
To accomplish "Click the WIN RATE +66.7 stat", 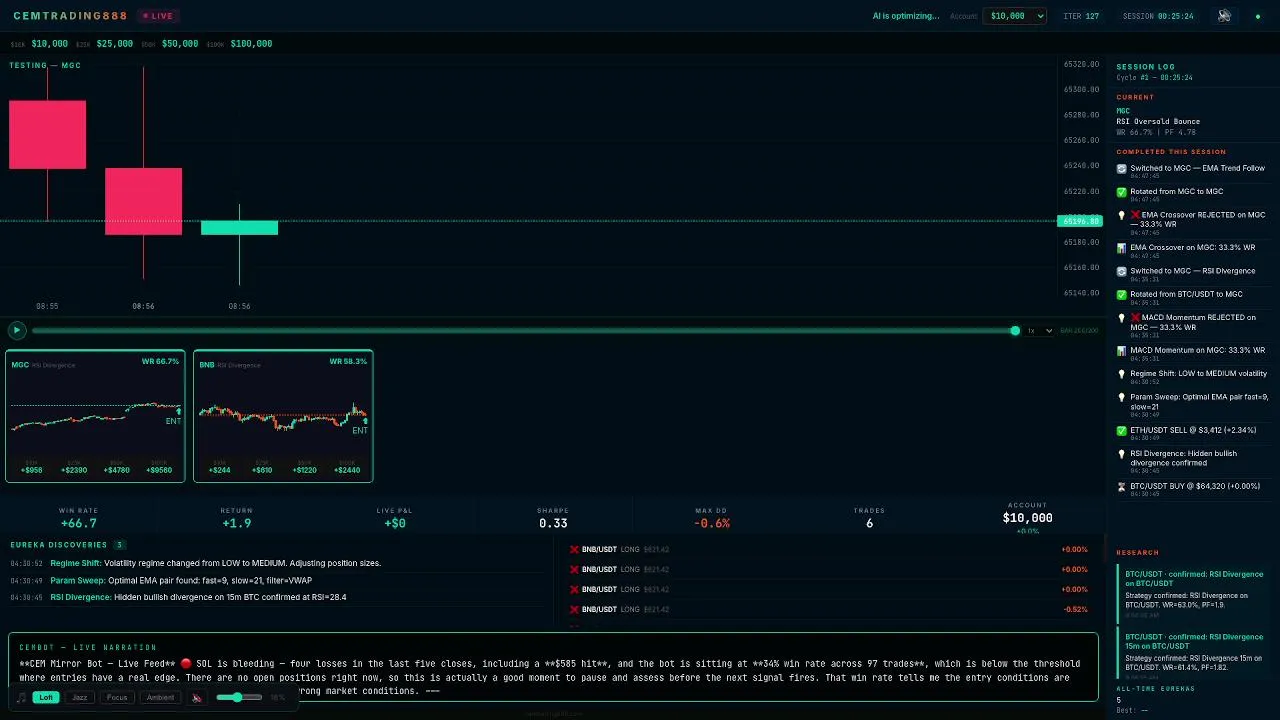I will pyautogui.click(x=78, y=518).
